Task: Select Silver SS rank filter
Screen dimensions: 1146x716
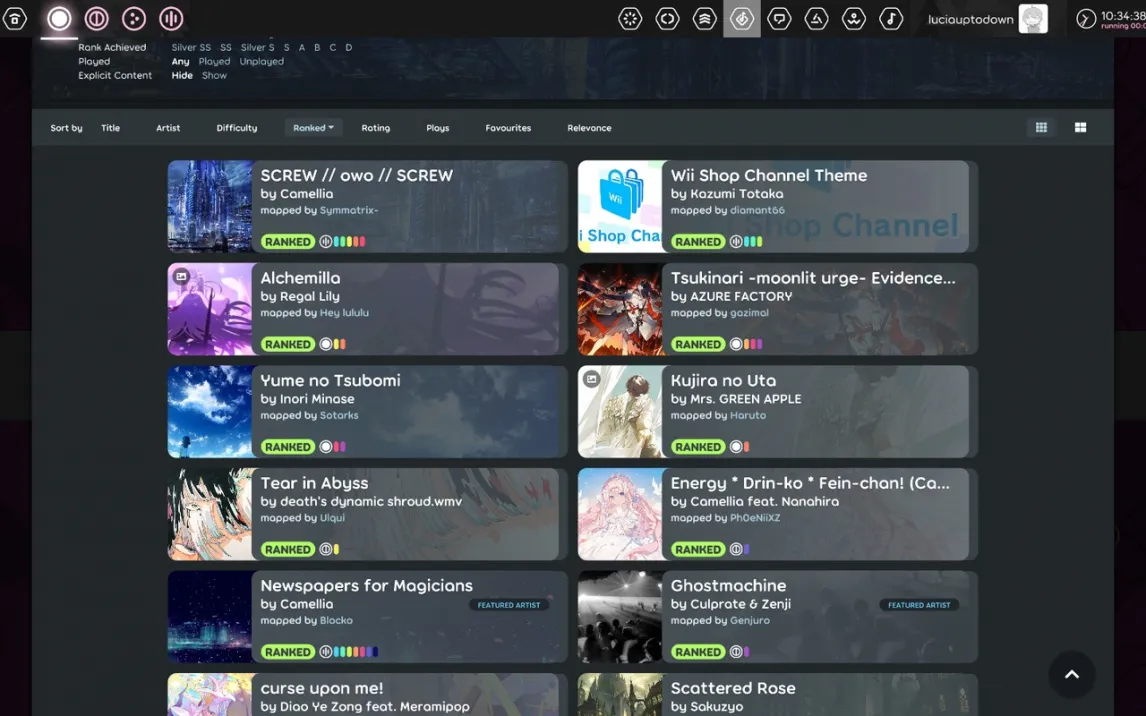Action: pyautogui.click(x=190, y=48)
